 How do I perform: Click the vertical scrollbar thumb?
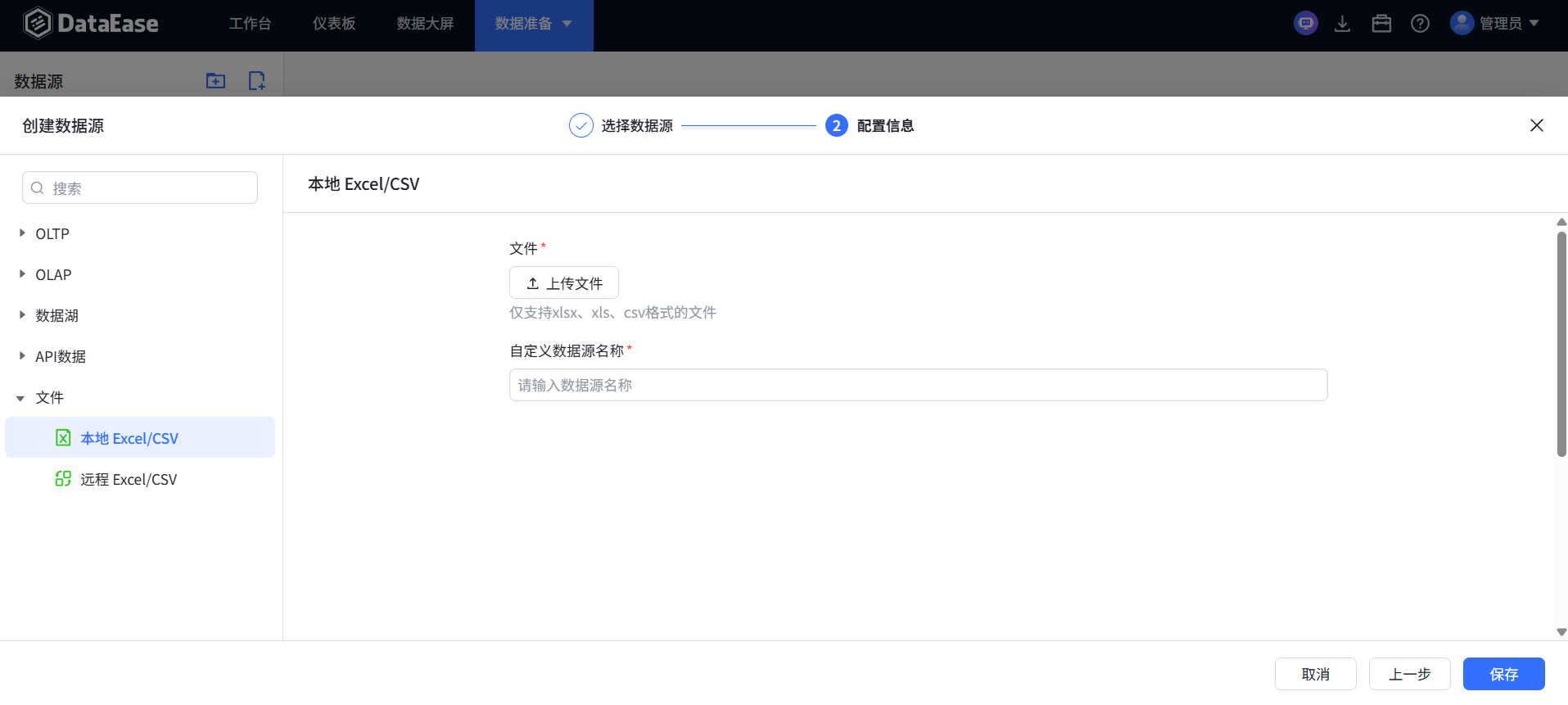[x=1561, y=344]
